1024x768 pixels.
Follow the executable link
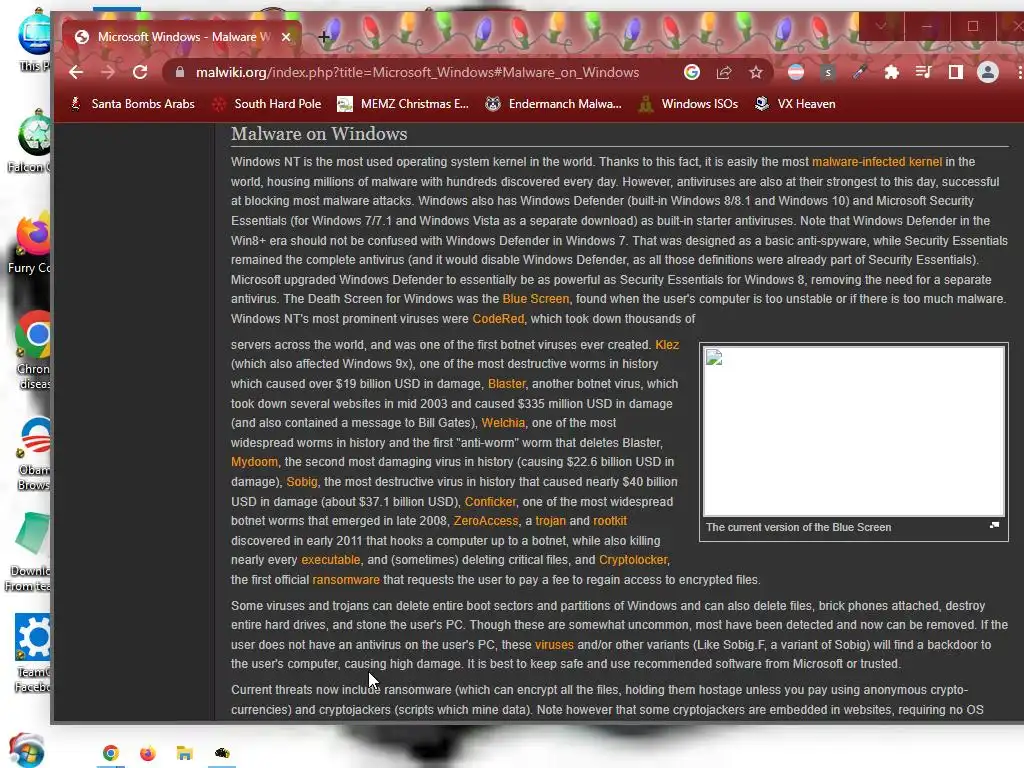pos(330,560)
